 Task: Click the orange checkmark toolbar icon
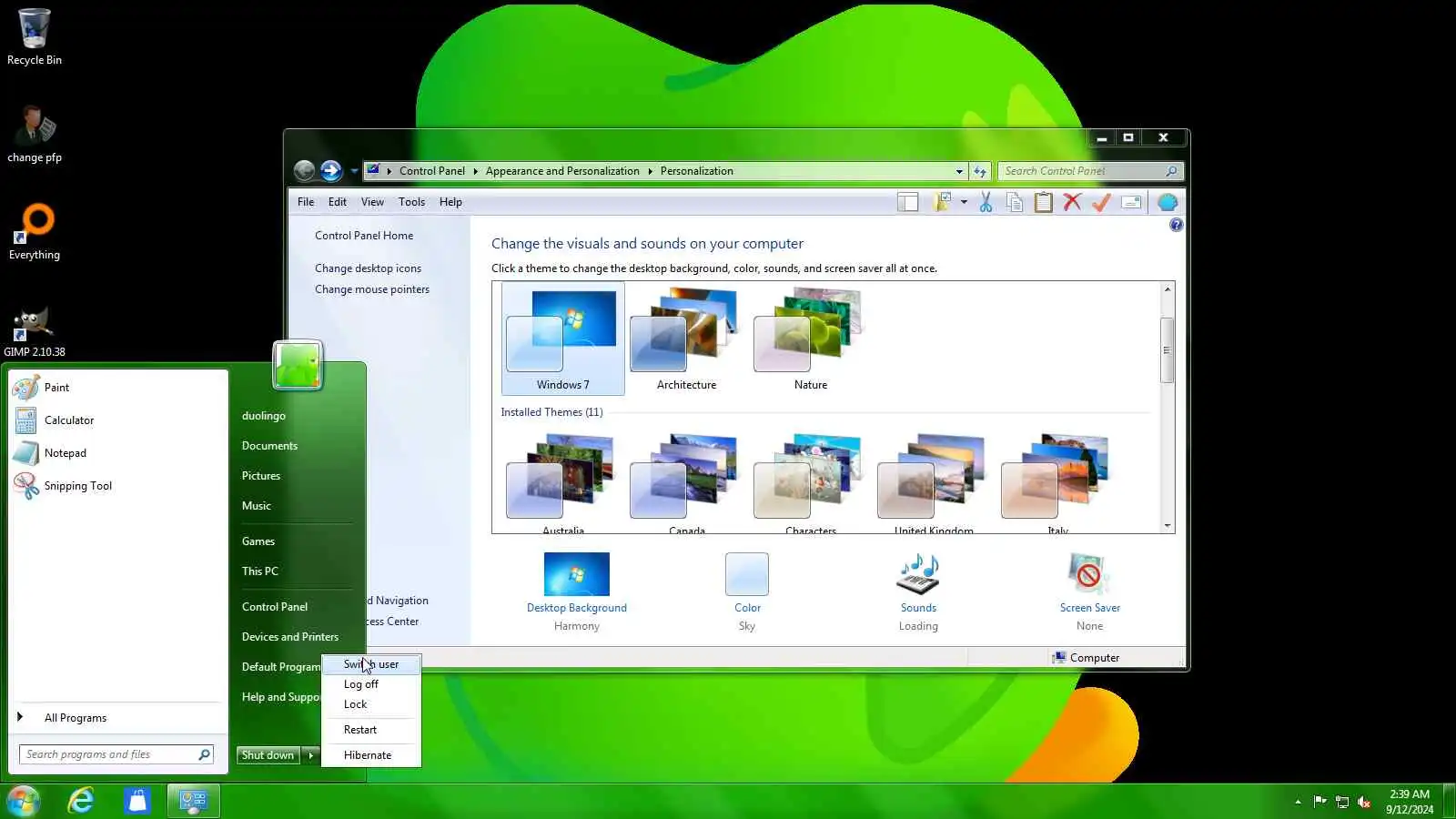[x=1102, y=202]
